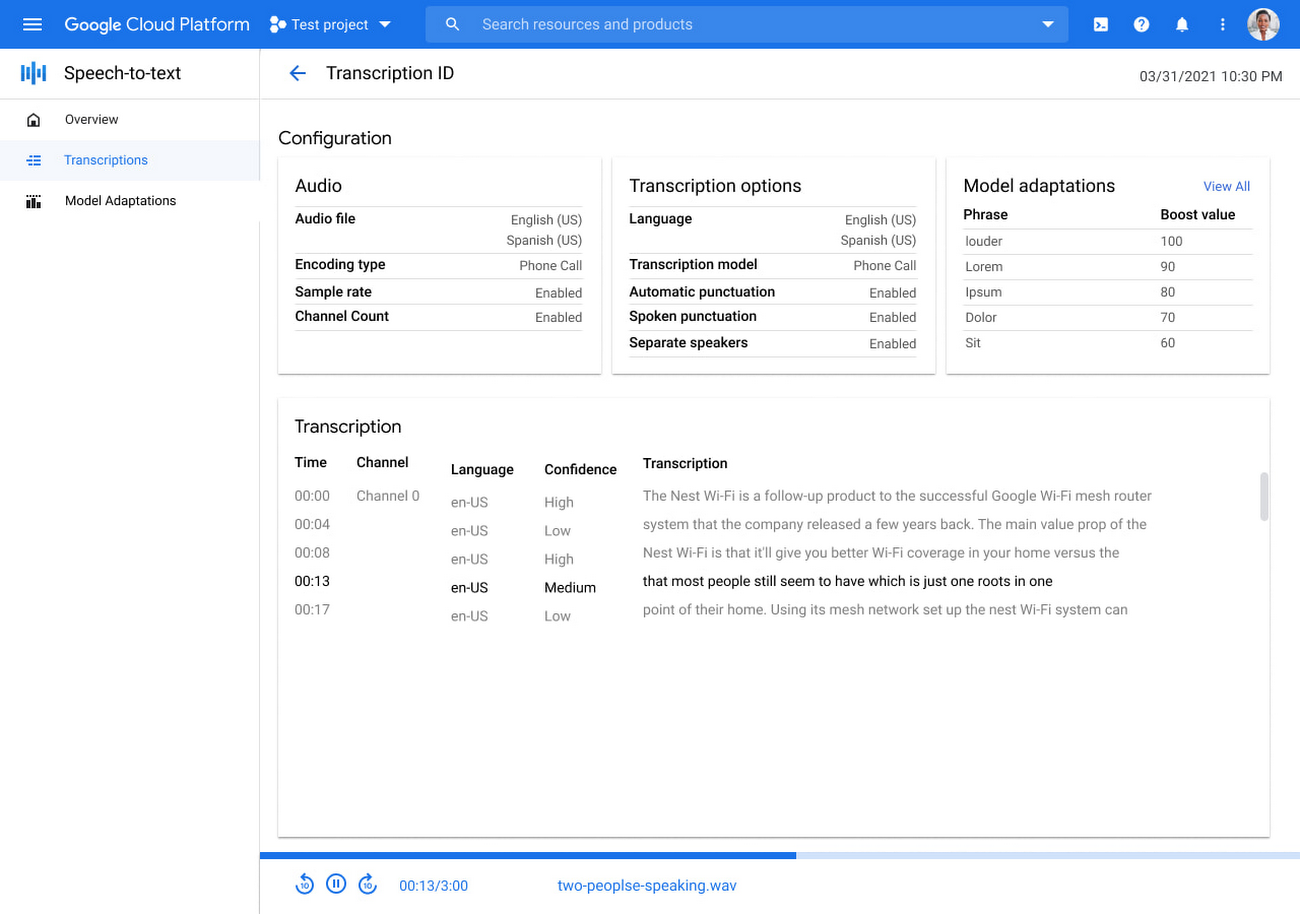
Task: Skip the audio forward five seconds
Action: click(367, 884)
